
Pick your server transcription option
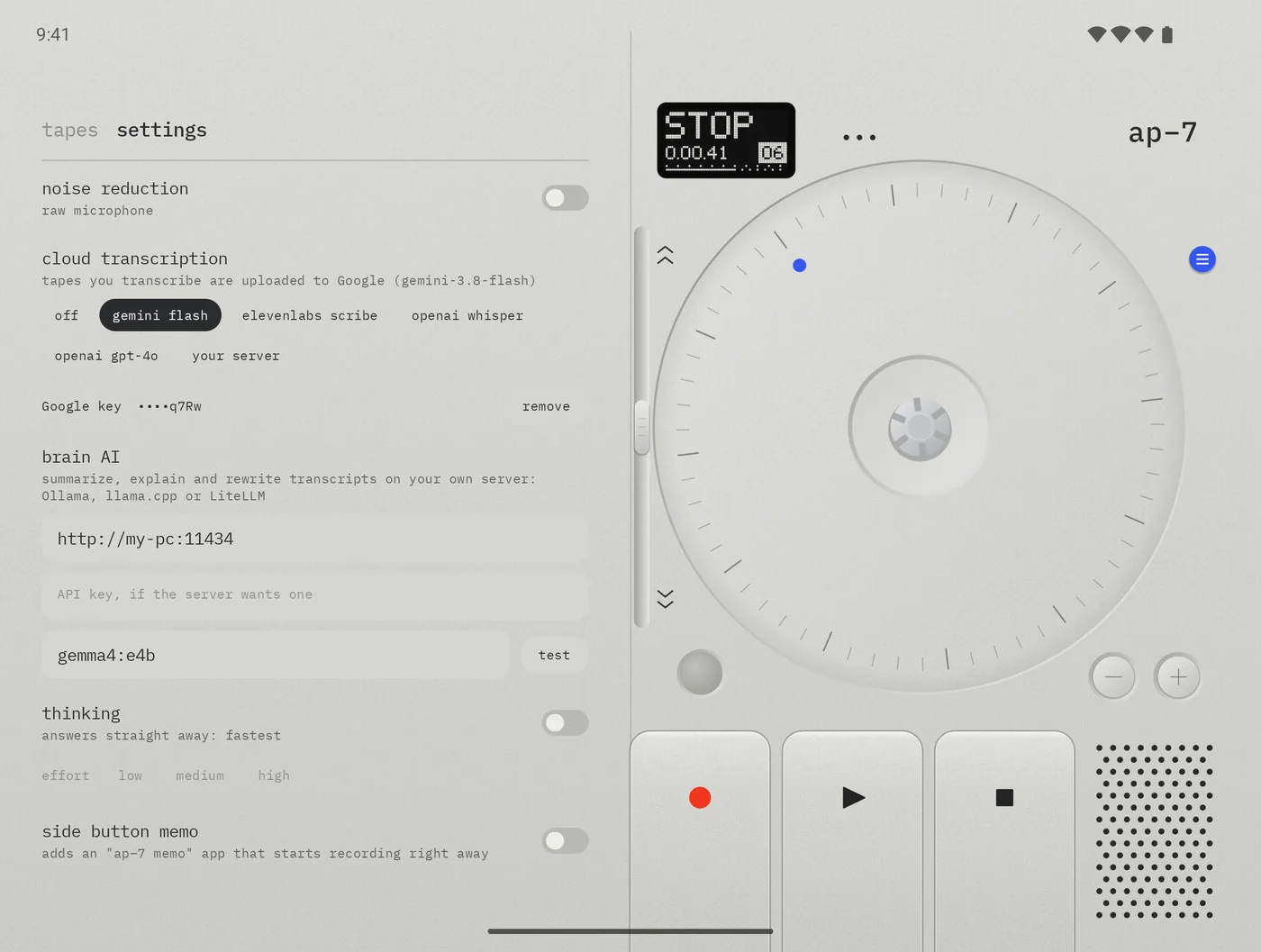click(x=236, y=357)
